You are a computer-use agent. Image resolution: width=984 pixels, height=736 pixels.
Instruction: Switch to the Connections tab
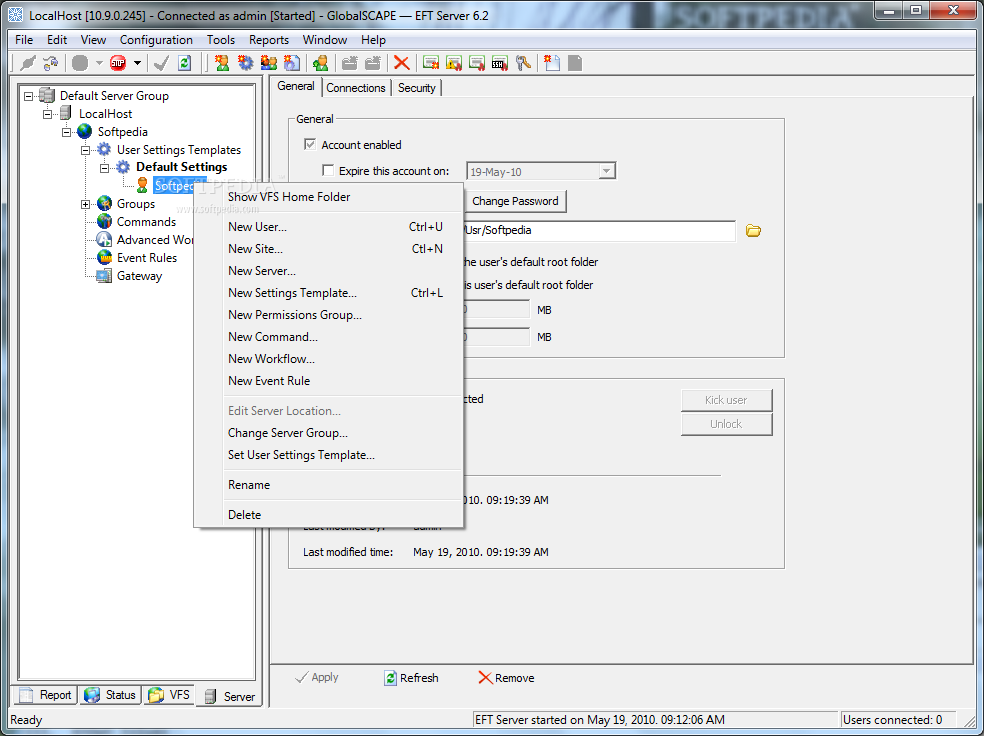click(x=356, y=88)
